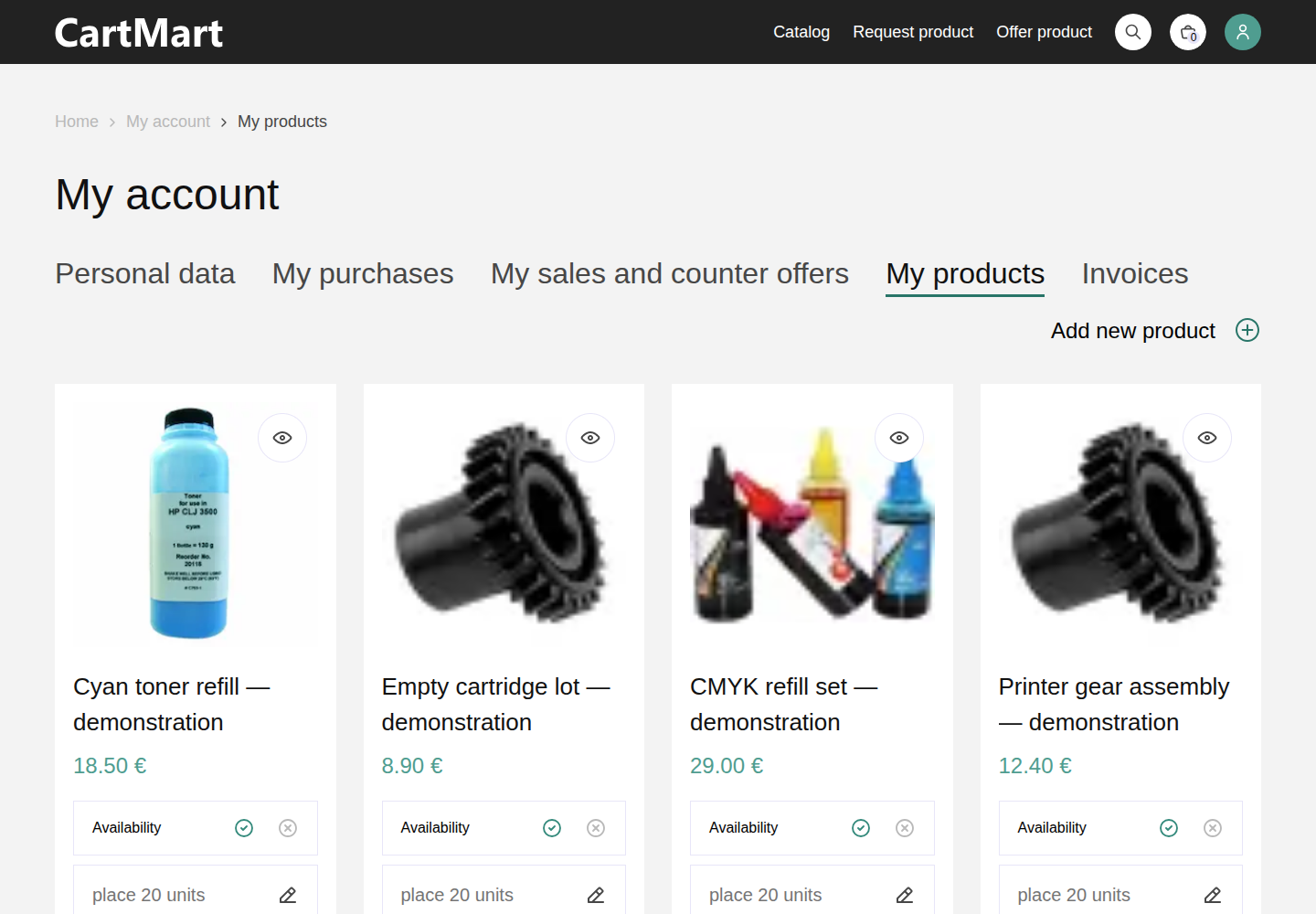Image resolution: width=1316 pixels, height=914 pixels.
Task: Open the search icon in header
Action: 1133,32
